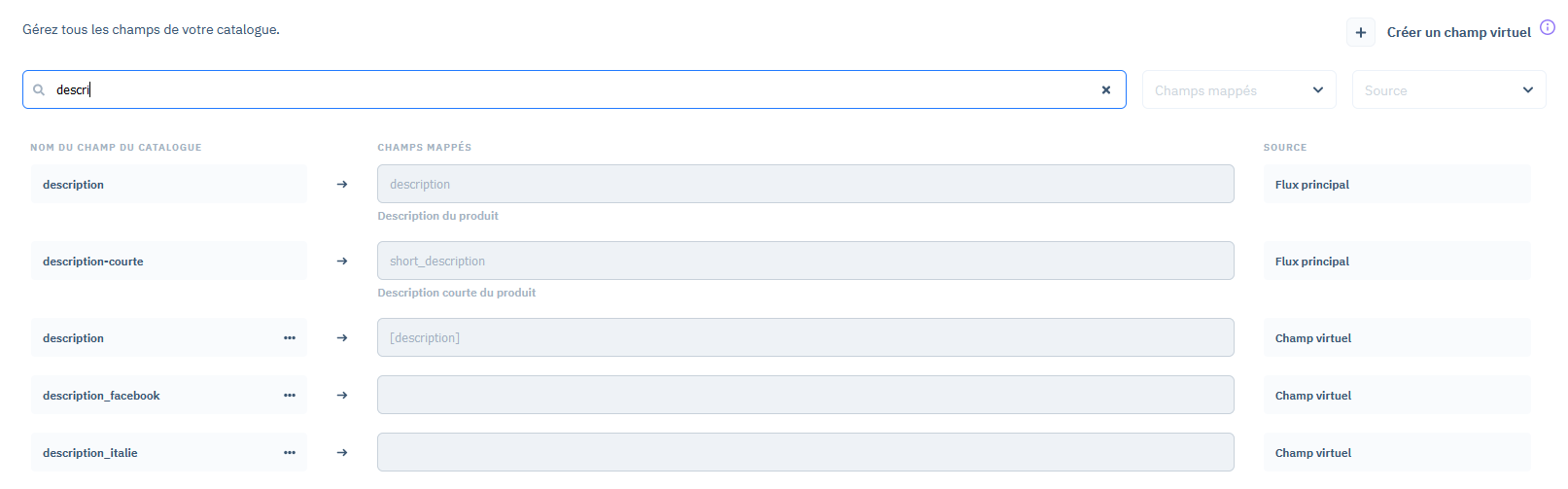Click the arrow icon next to description_facebook
Image resolution: width=1568 pixels, height=489 pixels.
click(x=342, y=396)
